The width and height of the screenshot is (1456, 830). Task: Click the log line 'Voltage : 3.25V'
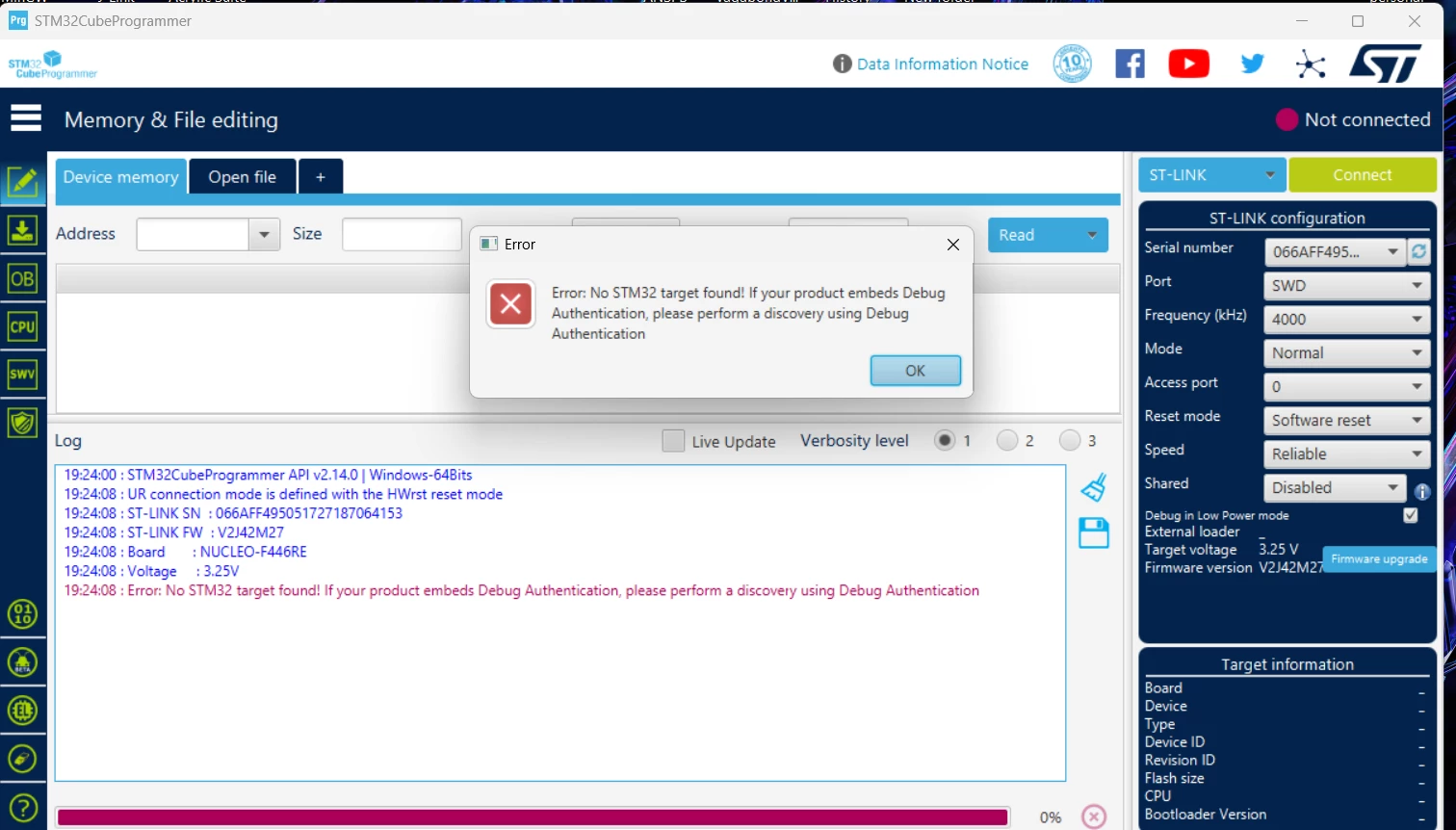point(152,571)
